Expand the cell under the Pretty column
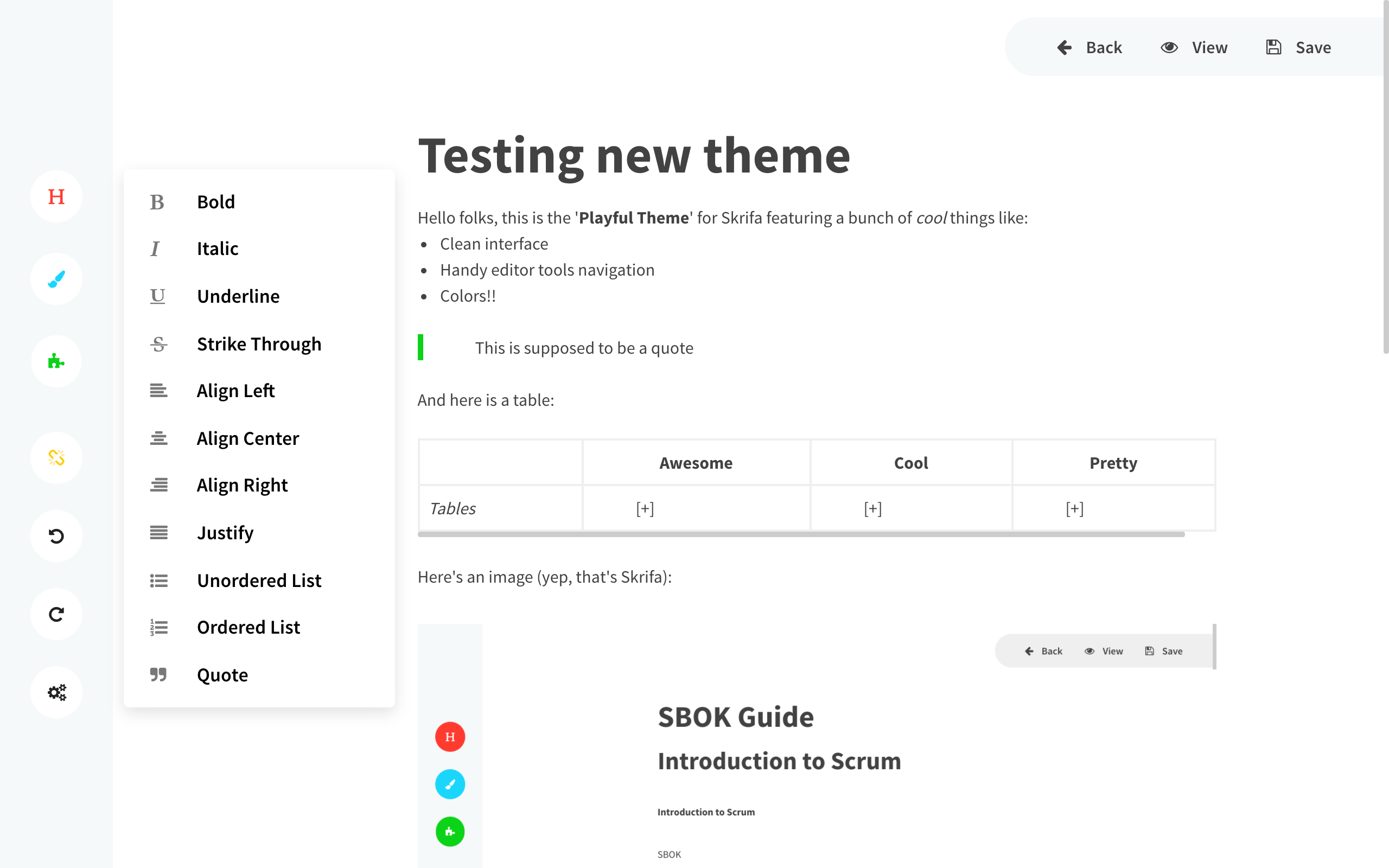Image resolution: width=1389 pixels, height=868 pixels. [1074, 508]
